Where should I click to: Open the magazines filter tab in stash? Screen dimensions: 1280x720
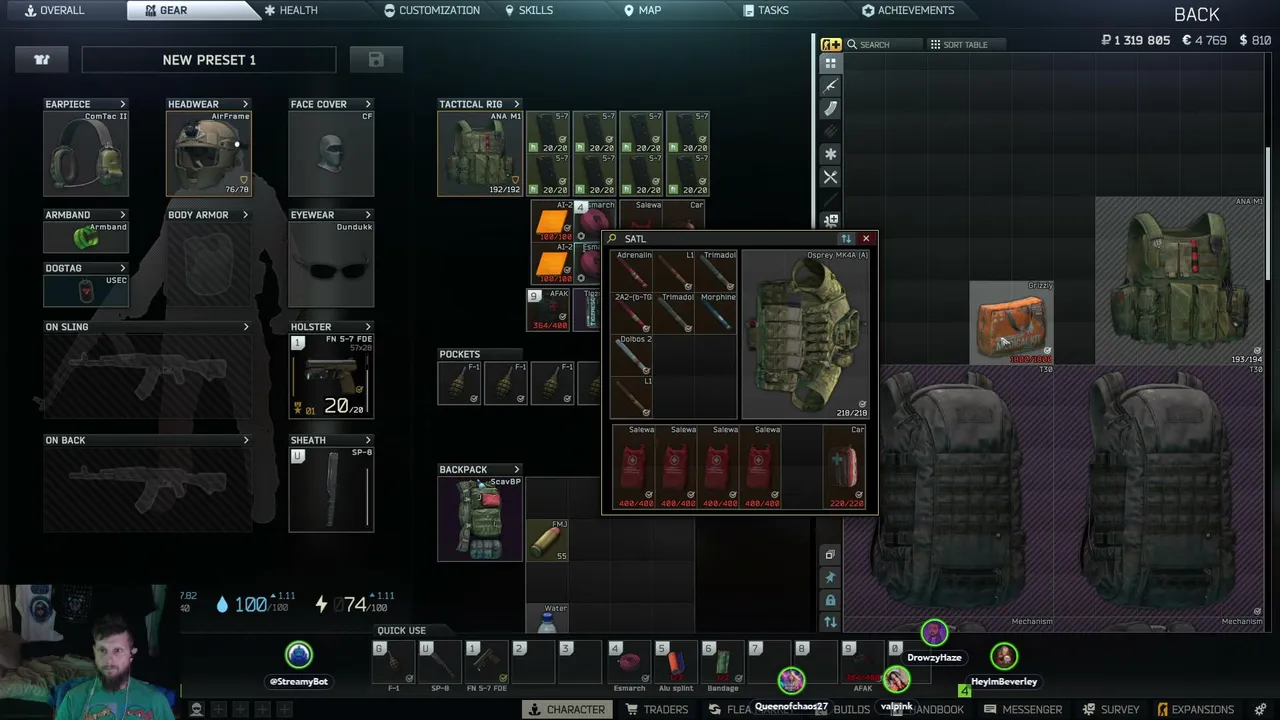click(830, 109)
